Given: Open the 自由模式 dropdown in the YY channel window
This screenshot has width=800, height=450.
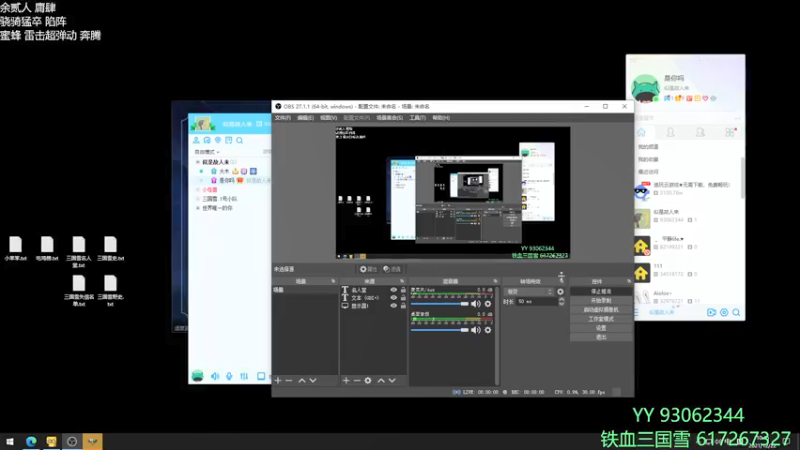Looking at the screenshot, I should click(207, 152).
